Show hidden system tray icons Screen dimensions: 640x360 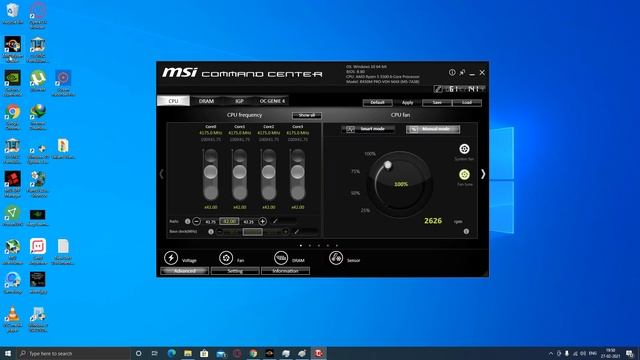pyautogui.click(x=551, y=353)
